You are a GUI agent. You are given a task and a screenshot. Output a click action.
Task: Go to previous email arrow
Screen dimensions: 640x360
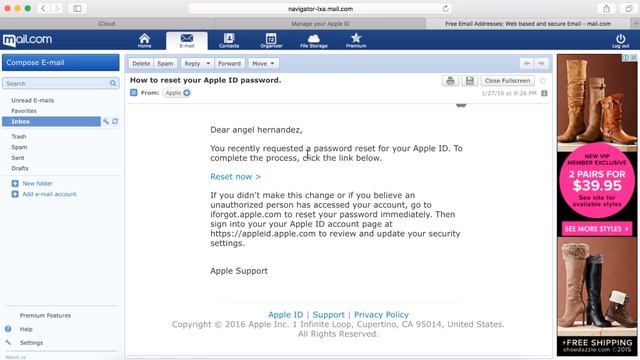pyautogui.click(x=527, y=63)
